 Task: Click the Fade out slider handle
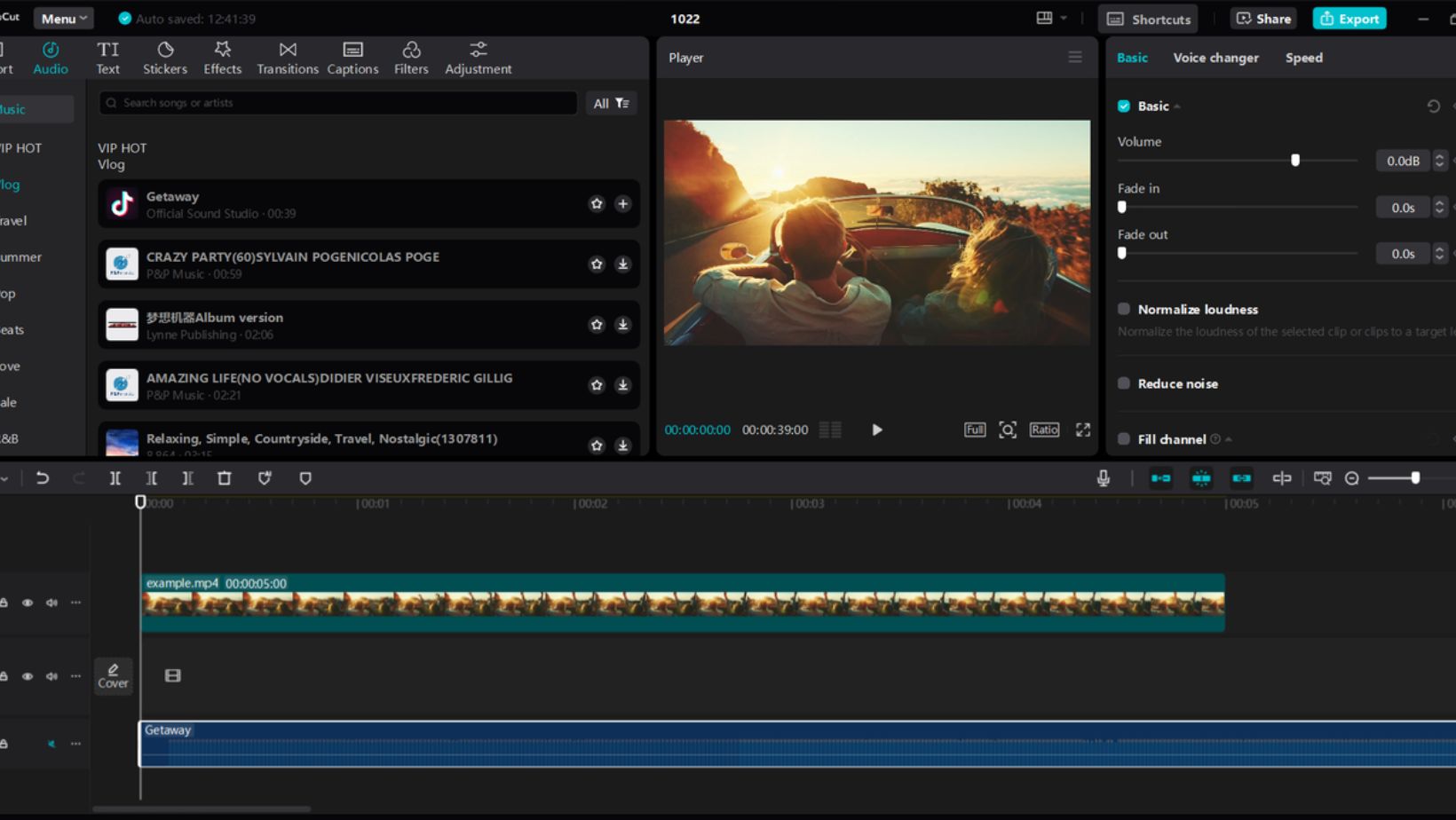(1122, 253)
